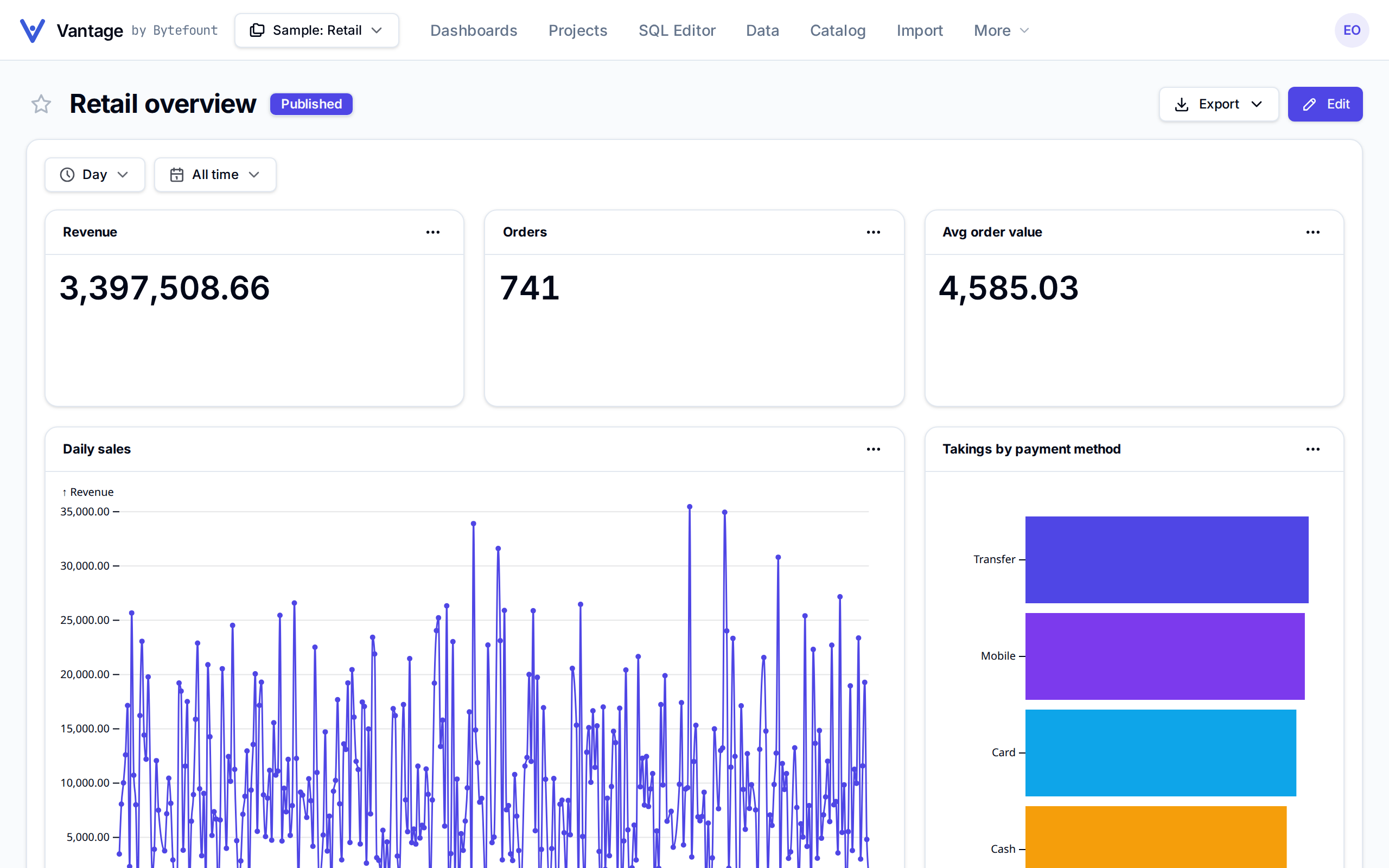Open Takings by payment method options
Image resolution: width=1389 pixels, height=868 pixels.
(x=1312, y=449)
